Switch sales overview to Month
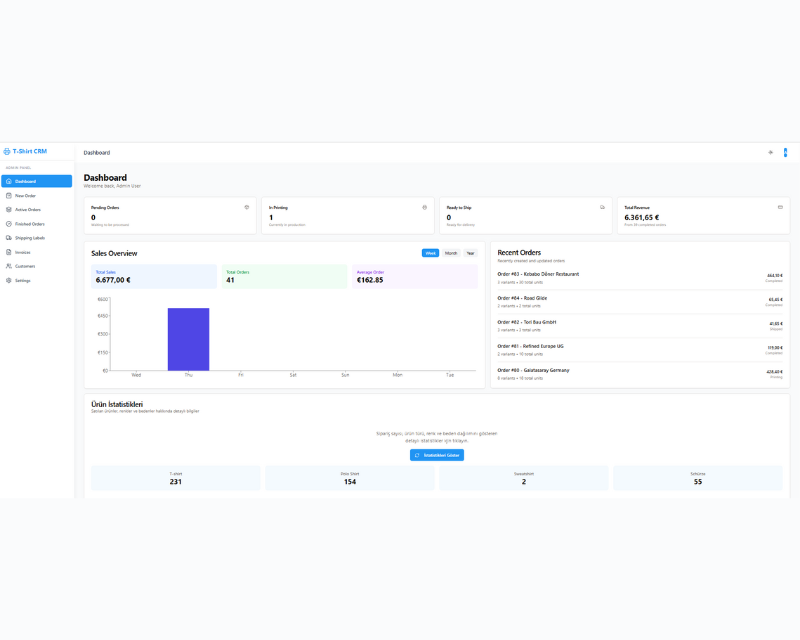Viewport: 800px width, 640px height. click(x=451, y=253)
